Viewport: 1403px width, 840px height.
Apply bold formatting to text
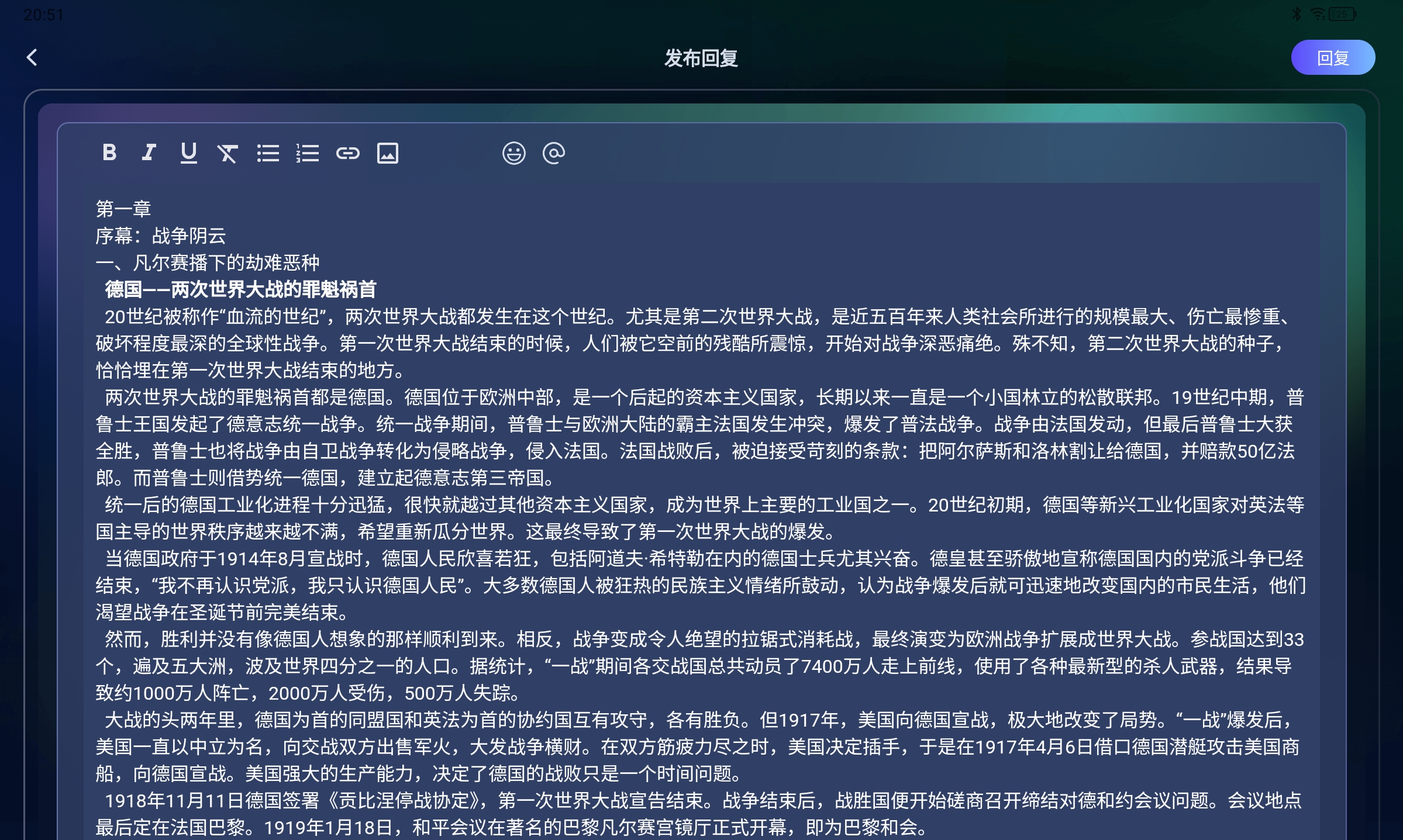tap(109, 153)
